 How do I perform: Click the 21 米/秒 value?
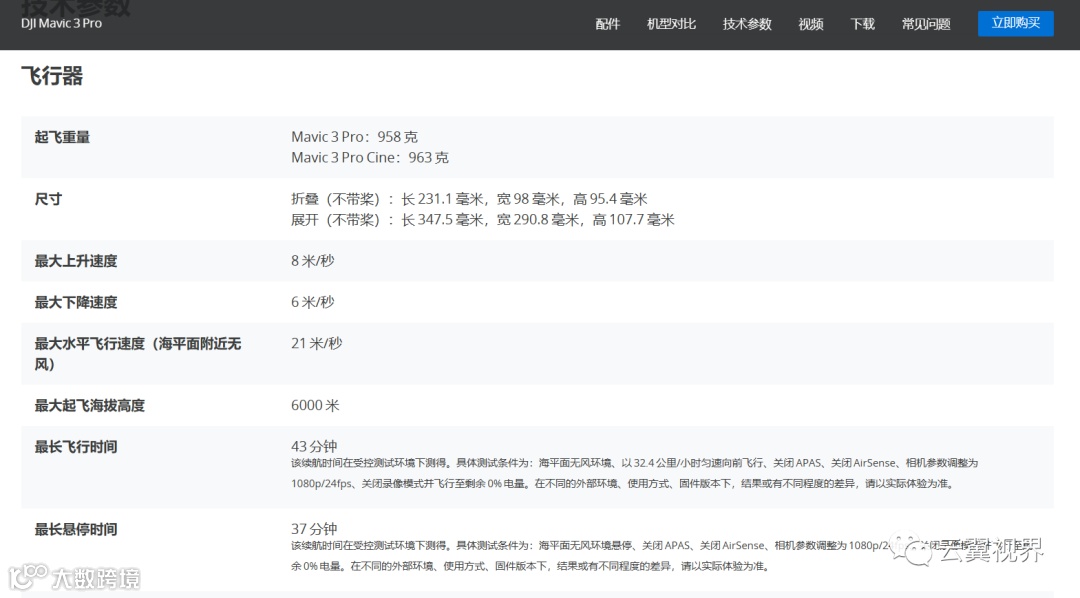(x=316, y=343)
